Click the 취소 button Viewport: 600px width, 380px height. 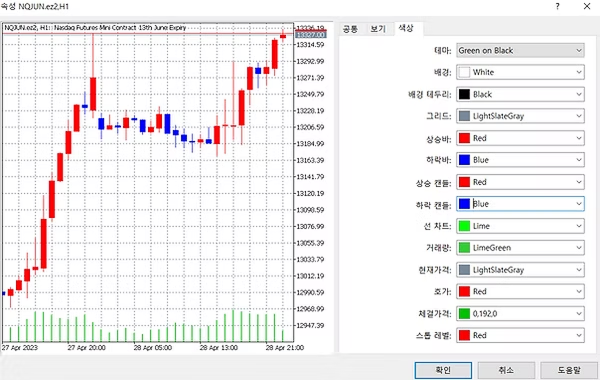click(x=506, y=370)
